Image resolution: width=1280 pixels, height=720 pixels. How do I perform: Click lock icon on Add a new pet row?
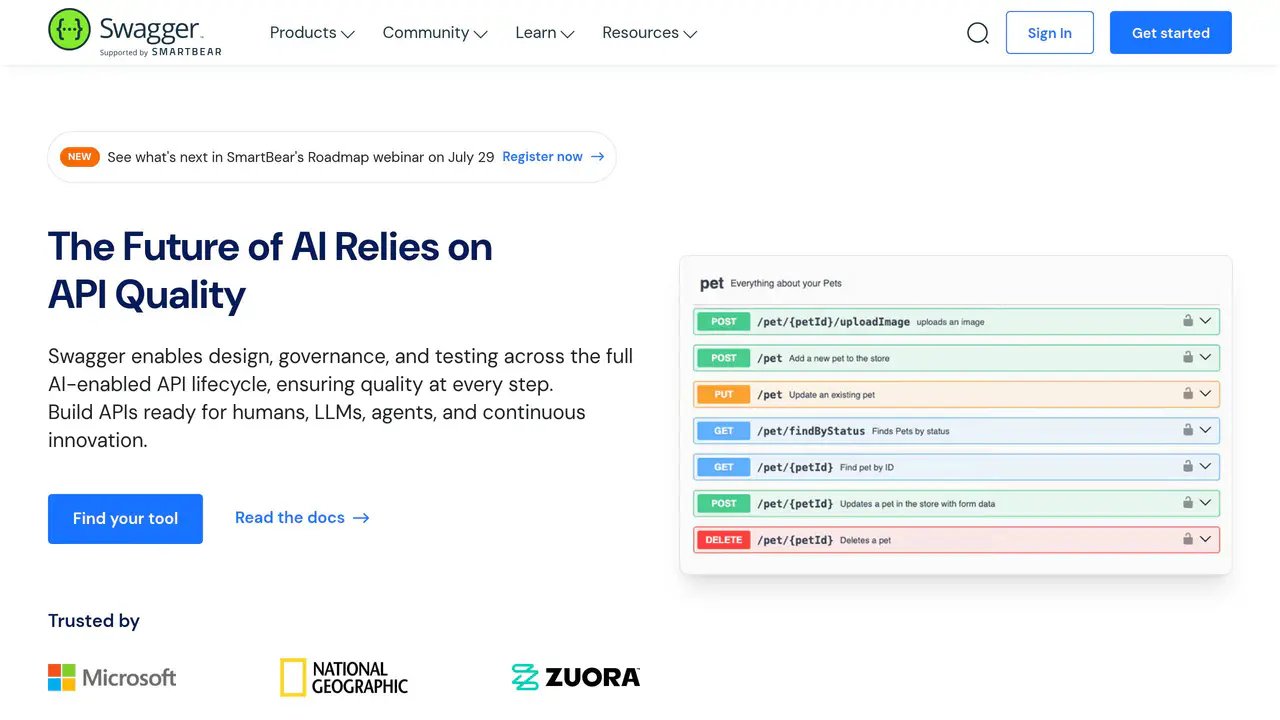click(x=1188, y=357)
